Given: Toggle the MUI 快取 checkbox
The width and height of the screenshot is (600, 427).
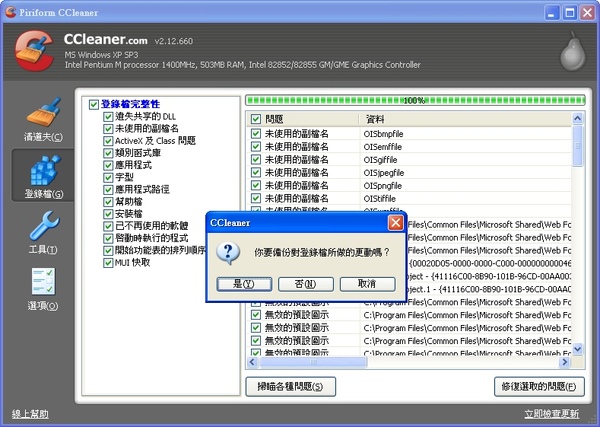Looking at the screenshot, I should coord(108,263).
